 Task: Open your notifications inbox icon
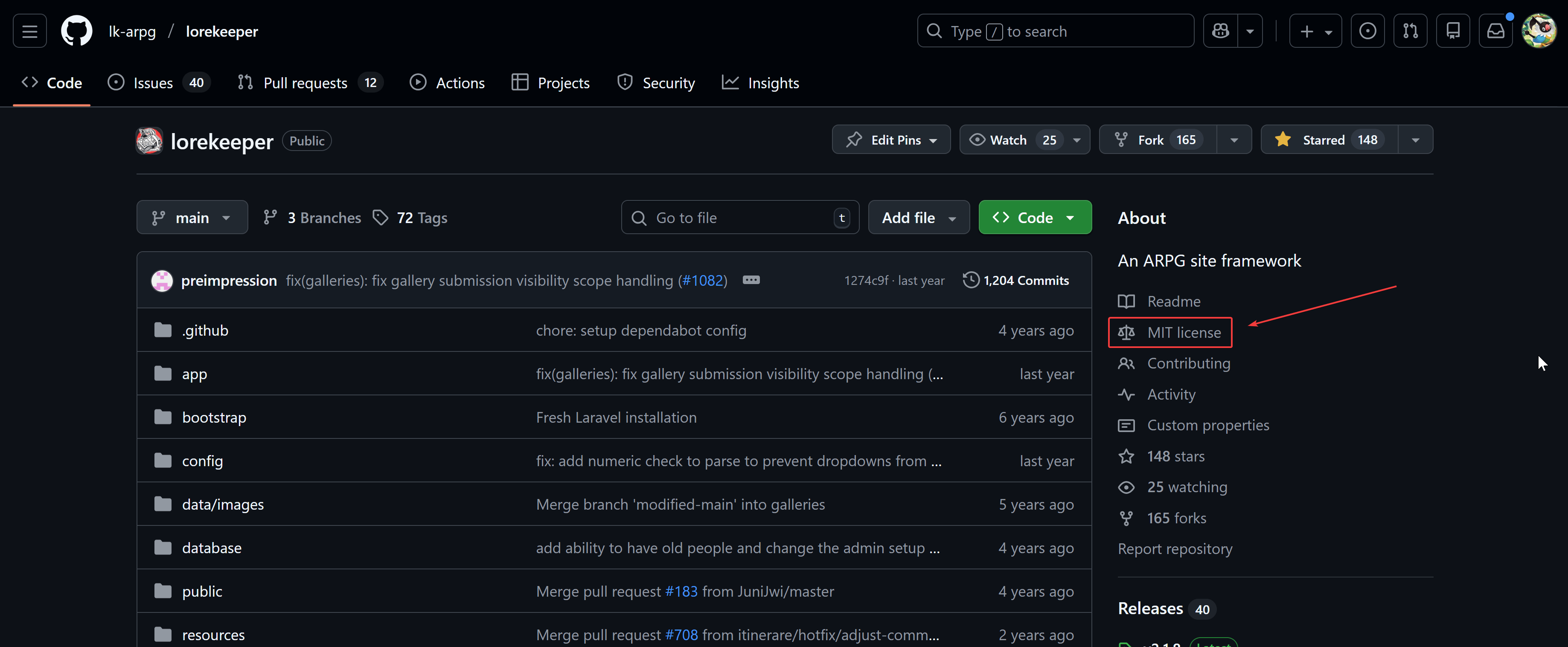click(x=1496, y=30)
